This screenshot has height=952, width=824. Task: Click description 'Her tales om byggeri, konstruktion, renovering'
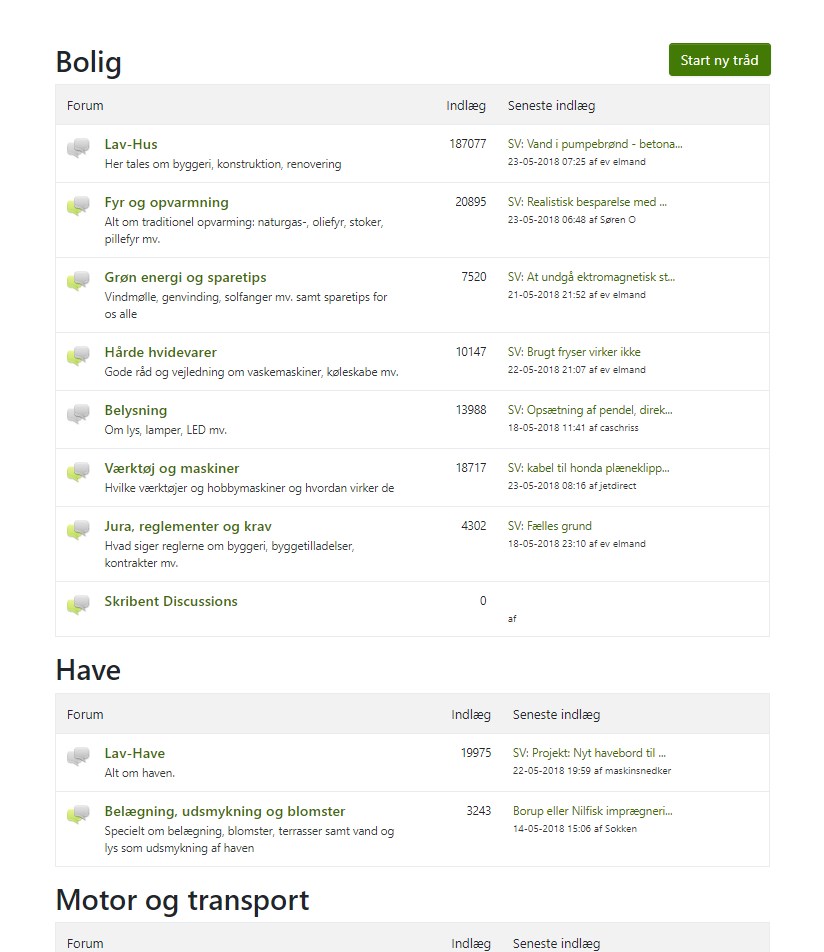point(223,164)
